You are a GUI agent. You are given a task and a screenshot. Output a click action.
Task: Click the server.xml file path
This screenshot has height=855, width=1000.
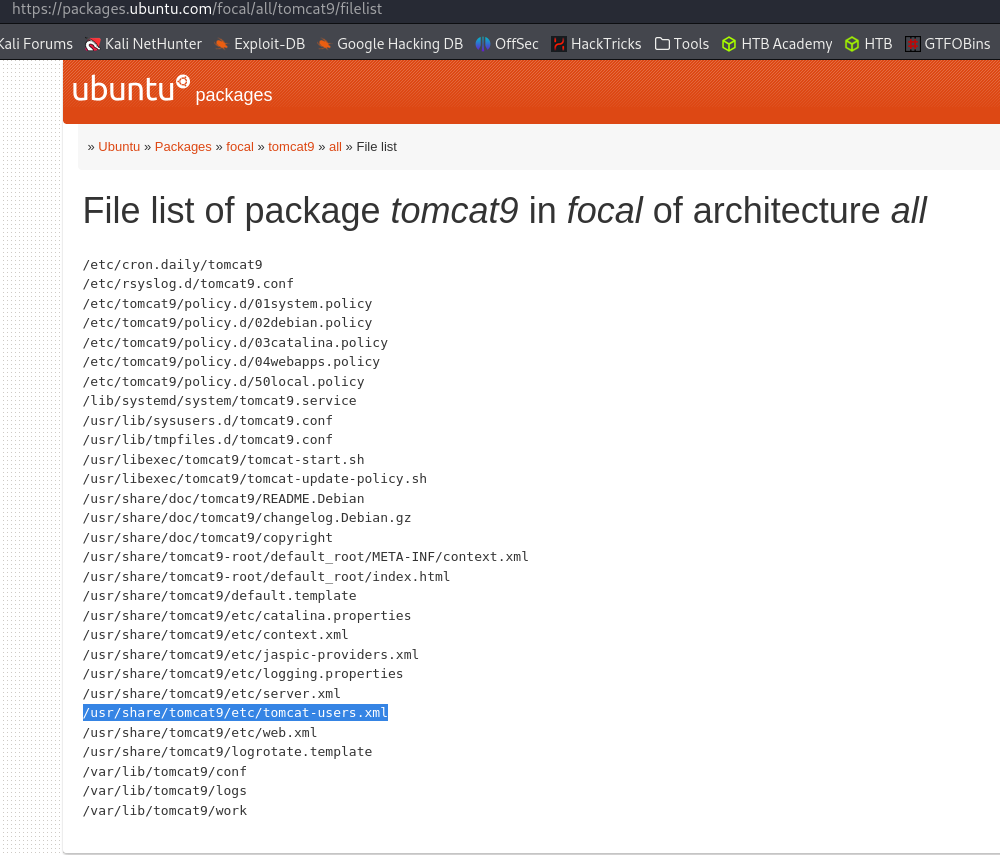click(212, 693)
